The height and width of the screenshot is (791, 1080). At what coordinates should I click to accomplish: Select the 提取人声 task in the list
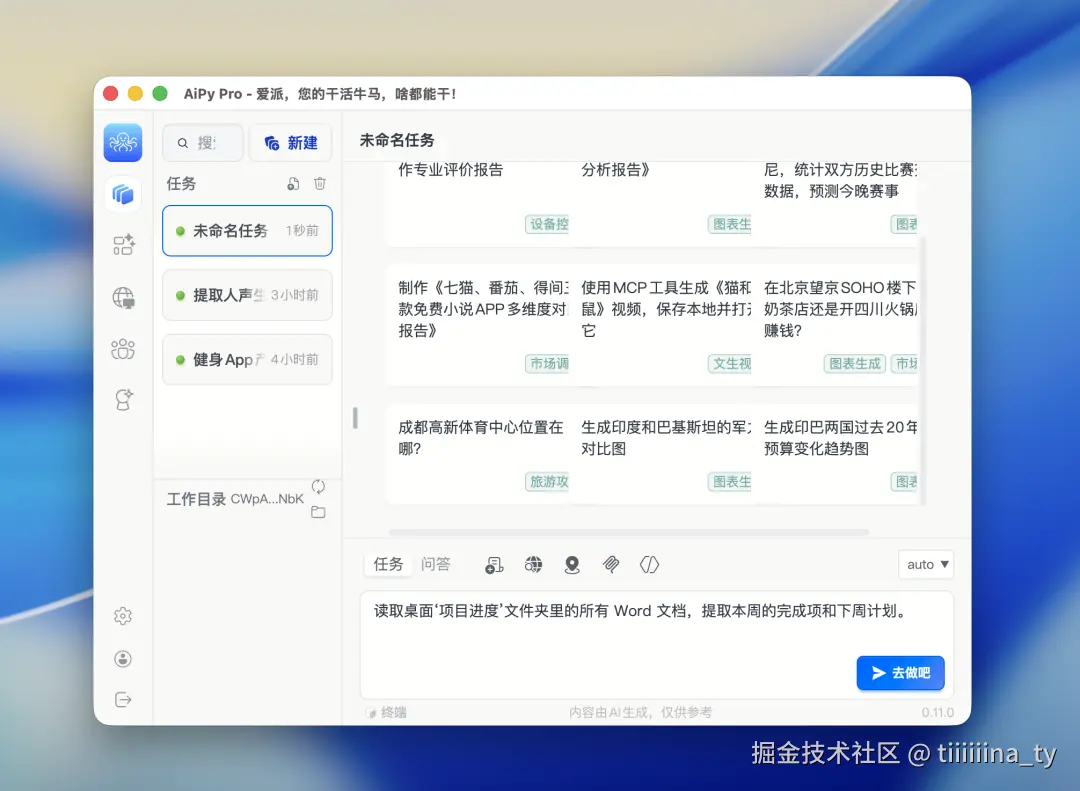click(x=247, y=295)
